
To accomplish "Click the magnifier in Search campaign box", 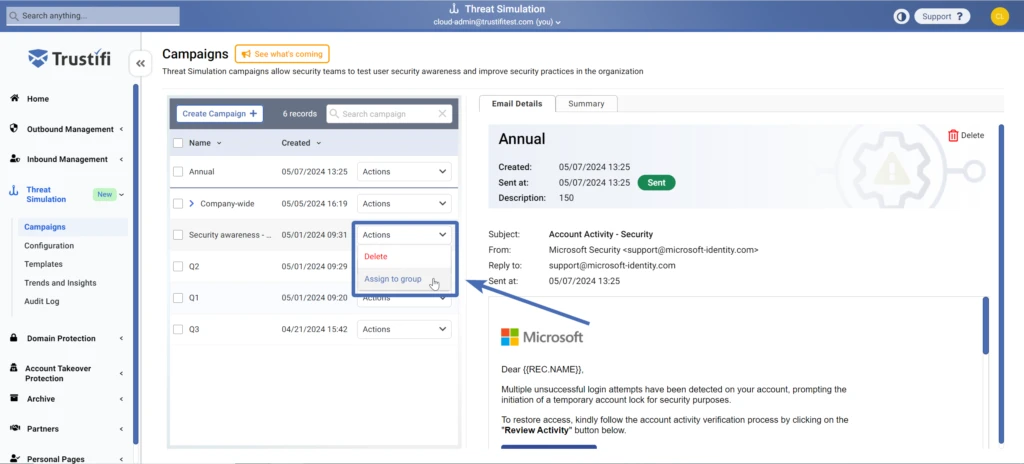I will click(x=334, y=114).
